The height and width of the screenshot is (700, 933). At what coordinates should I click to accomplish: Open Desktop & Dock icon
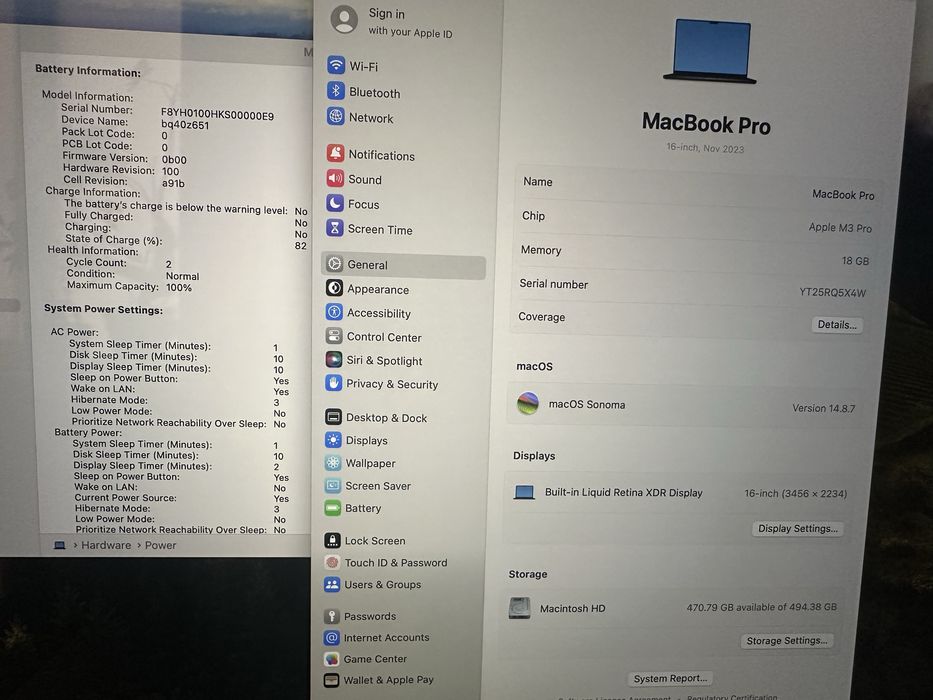333,417
